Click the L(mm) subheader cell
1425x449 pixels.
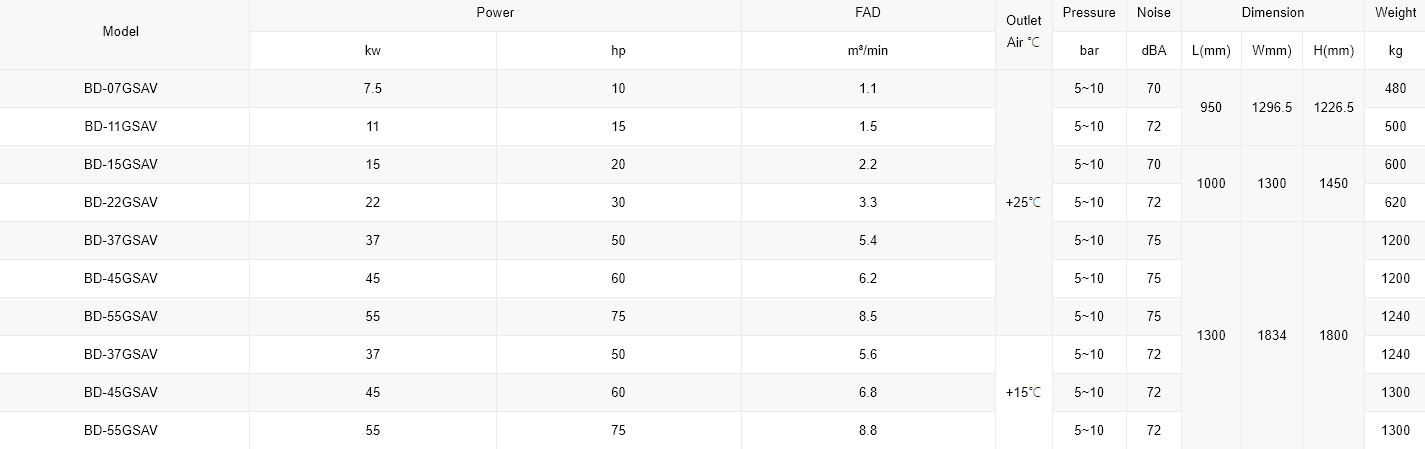pos(1210,50)
